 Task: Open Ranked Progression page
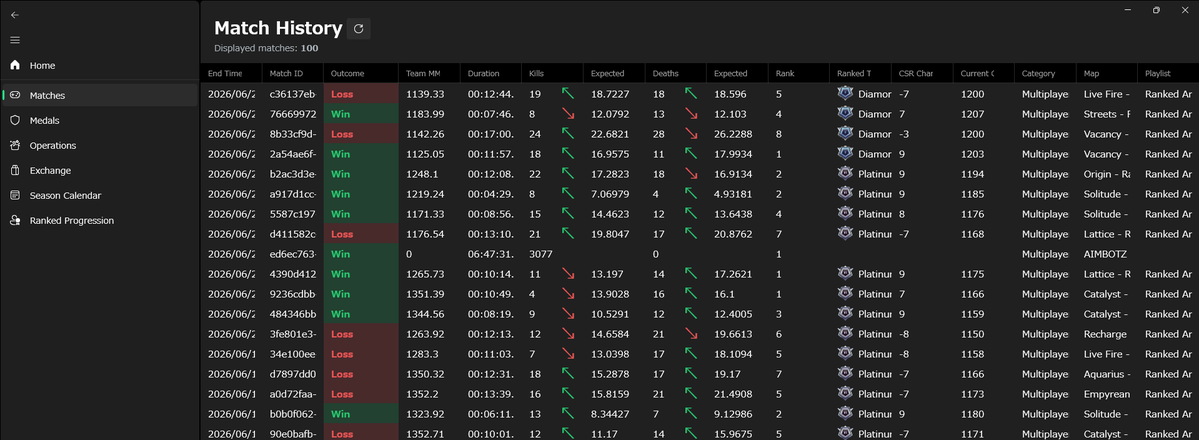click(x=99, y=220)
